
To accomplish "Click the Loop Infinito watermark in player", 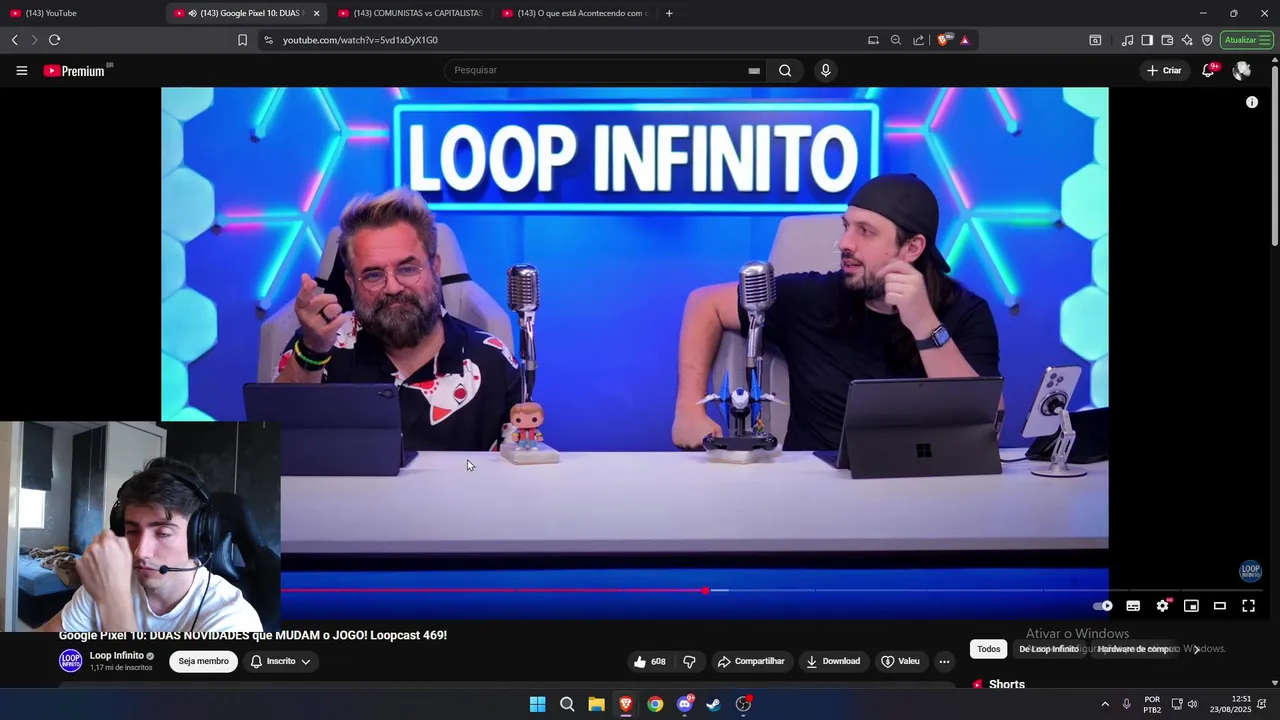I will point(1250,571).
